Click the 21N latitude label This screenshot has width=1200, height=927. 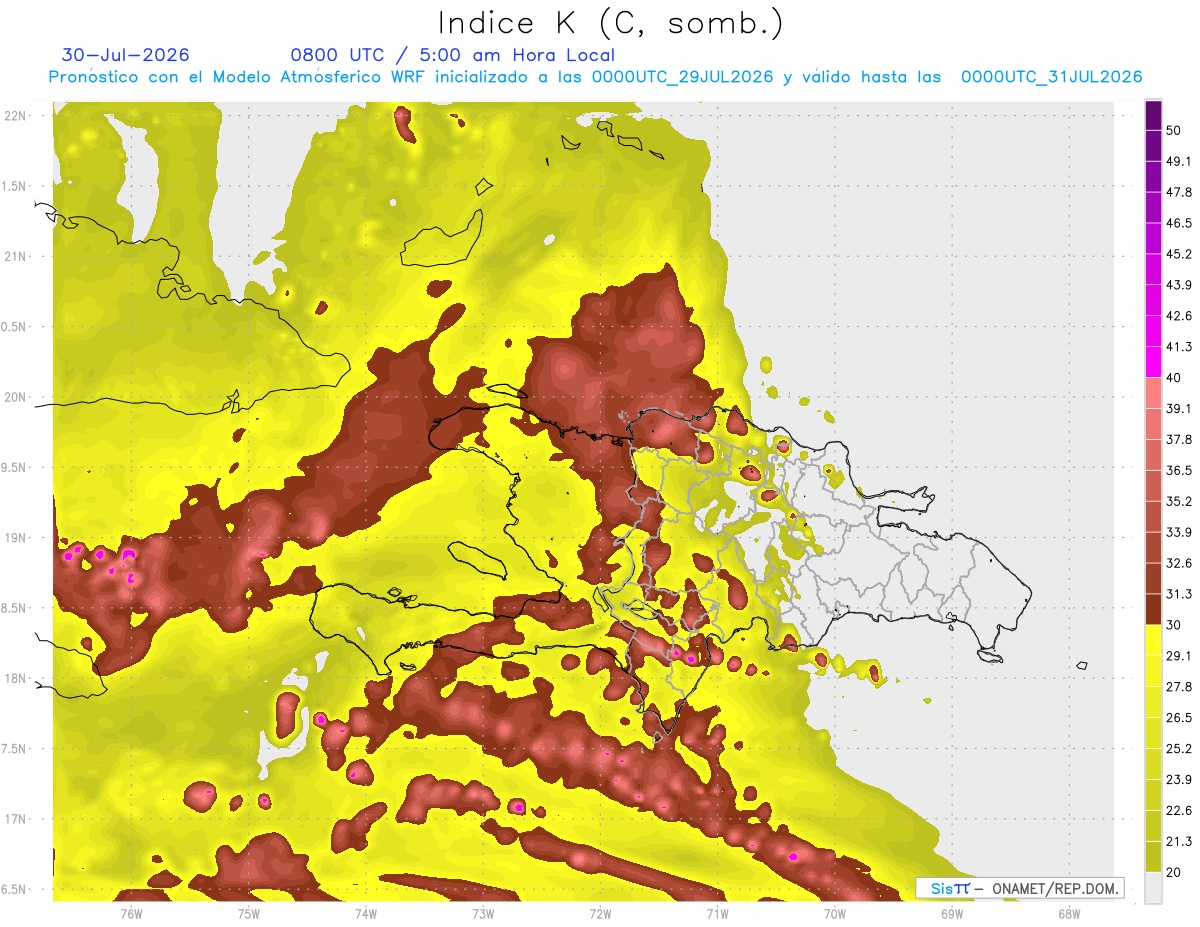(x=15, y=256)
